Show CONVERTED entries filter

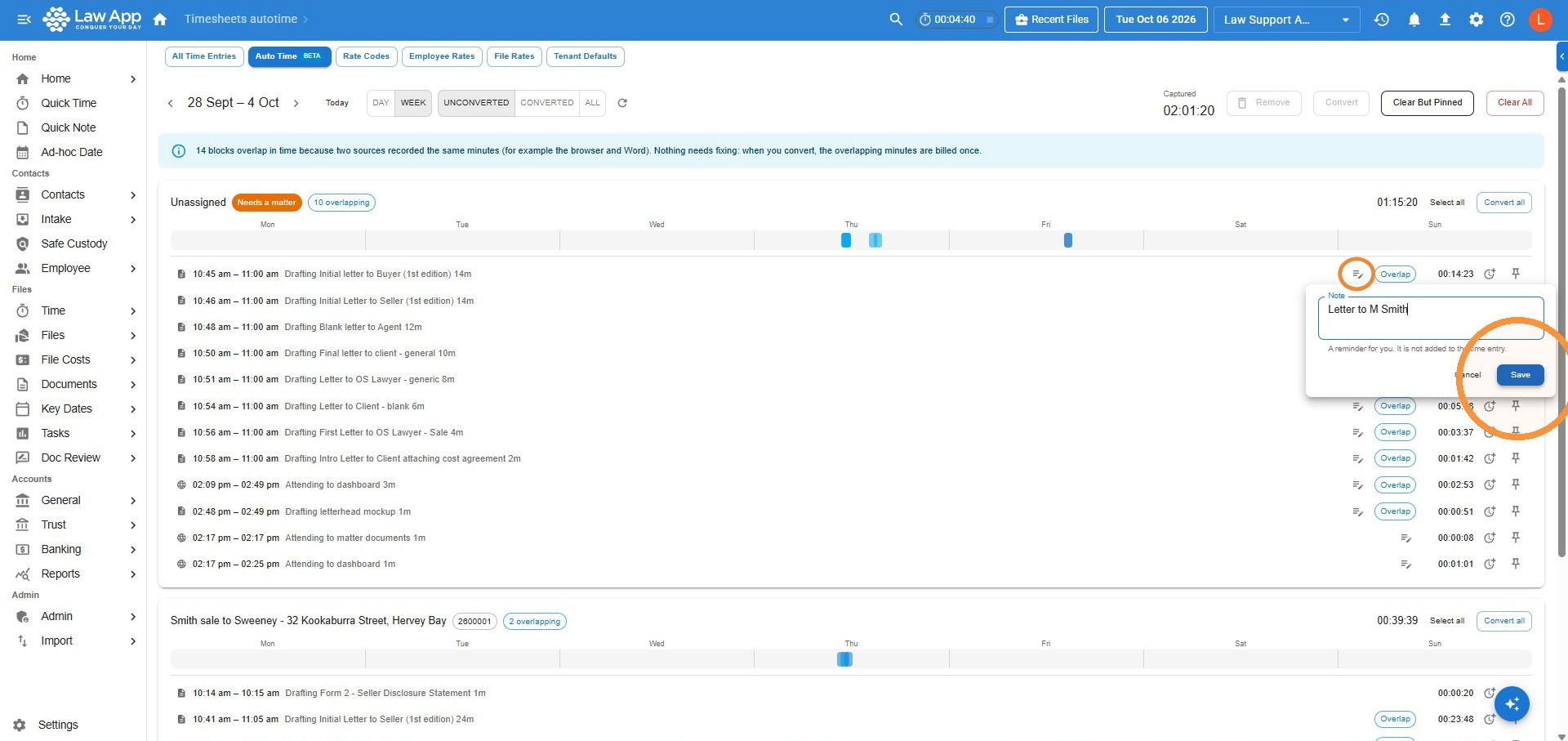[547, 103]
